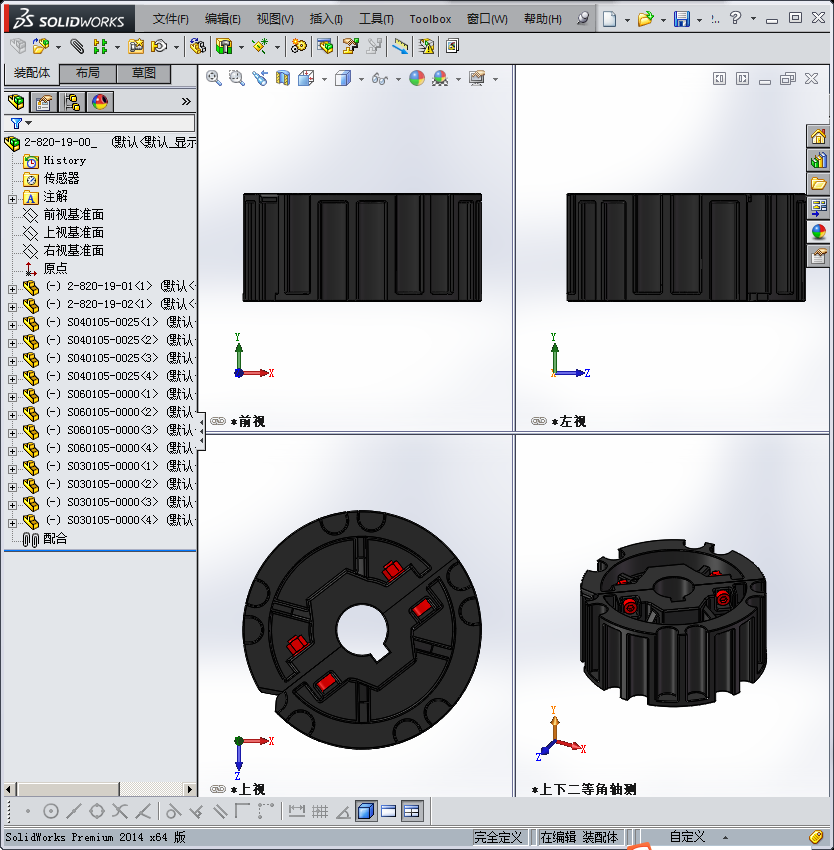Open SolidWorks Resources home icon in task pane
This screenshot has height=850, width=834.
(819, 136)
